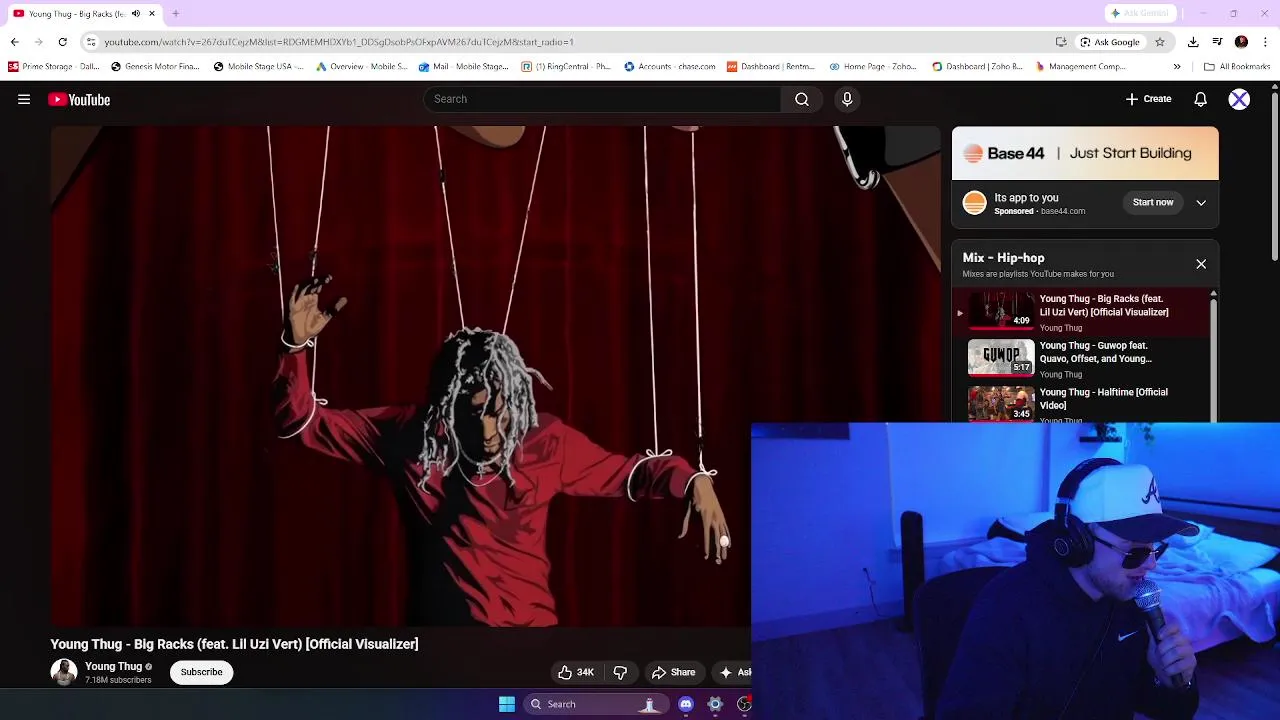Open the Create menu
The width and height of the screenshot is (1280, 720).
click(1148, 99)
